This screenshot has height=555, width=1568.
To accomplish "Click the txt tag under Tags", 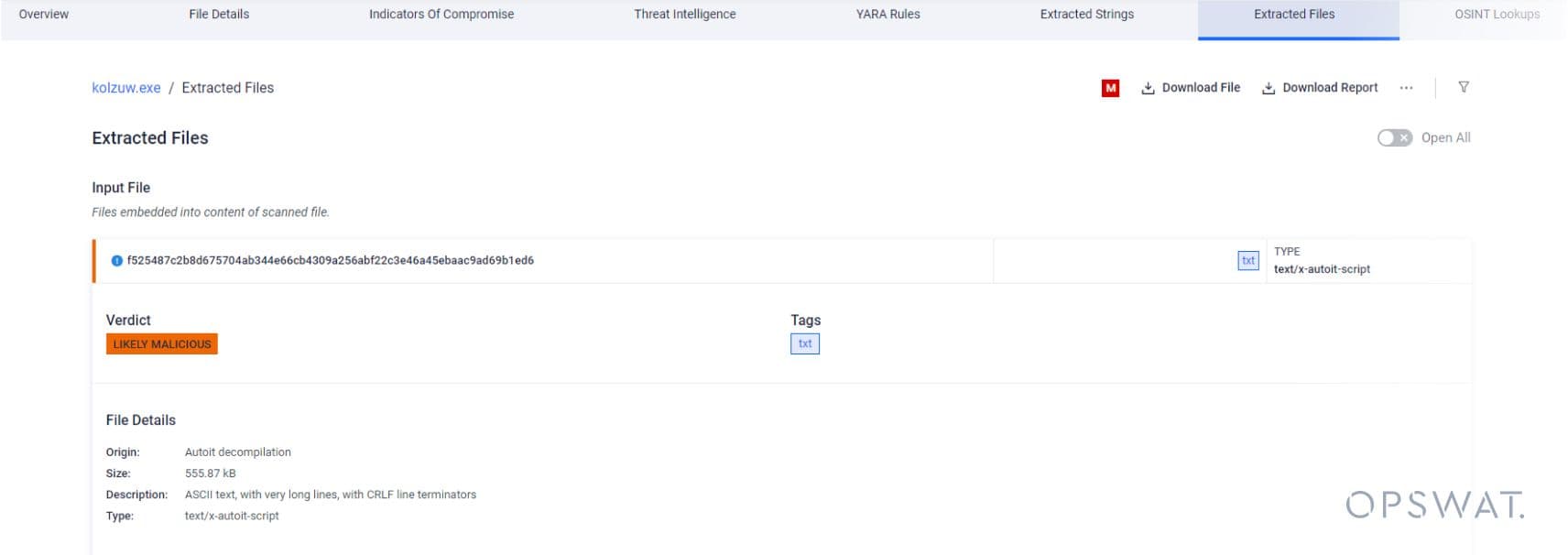I will [x=805, y=344].
